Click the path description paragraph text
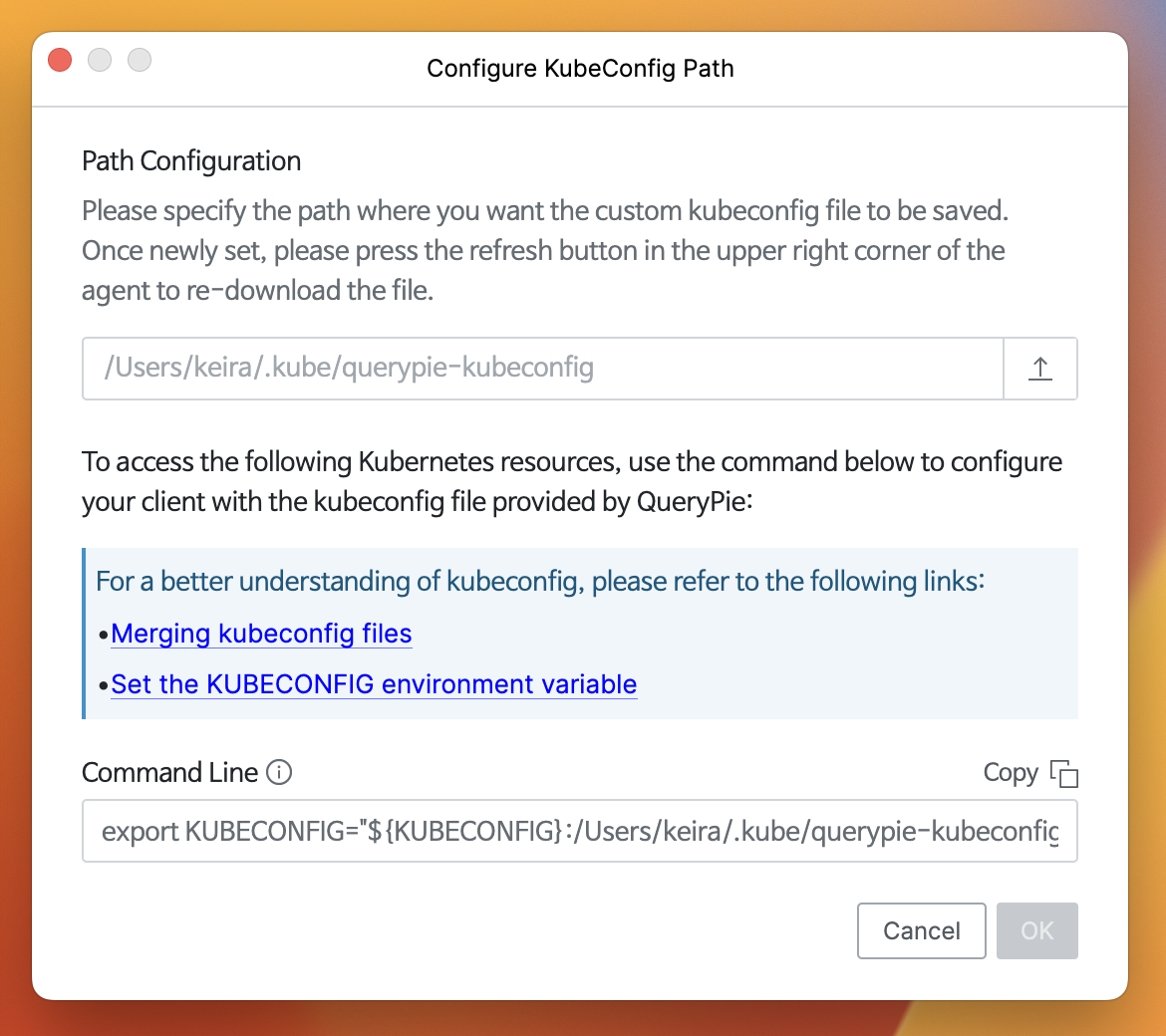This screenshot has height=1036, width=1166. (x=543, y=251)
